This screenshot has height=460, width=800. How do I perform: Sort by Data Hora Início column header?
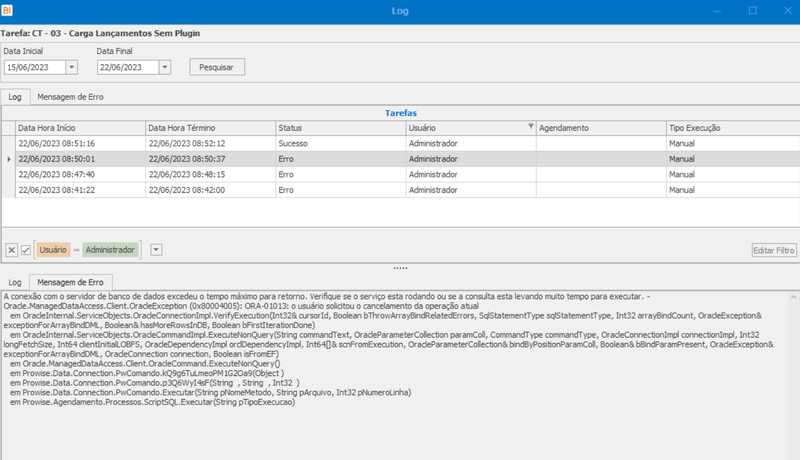[81, 128]
